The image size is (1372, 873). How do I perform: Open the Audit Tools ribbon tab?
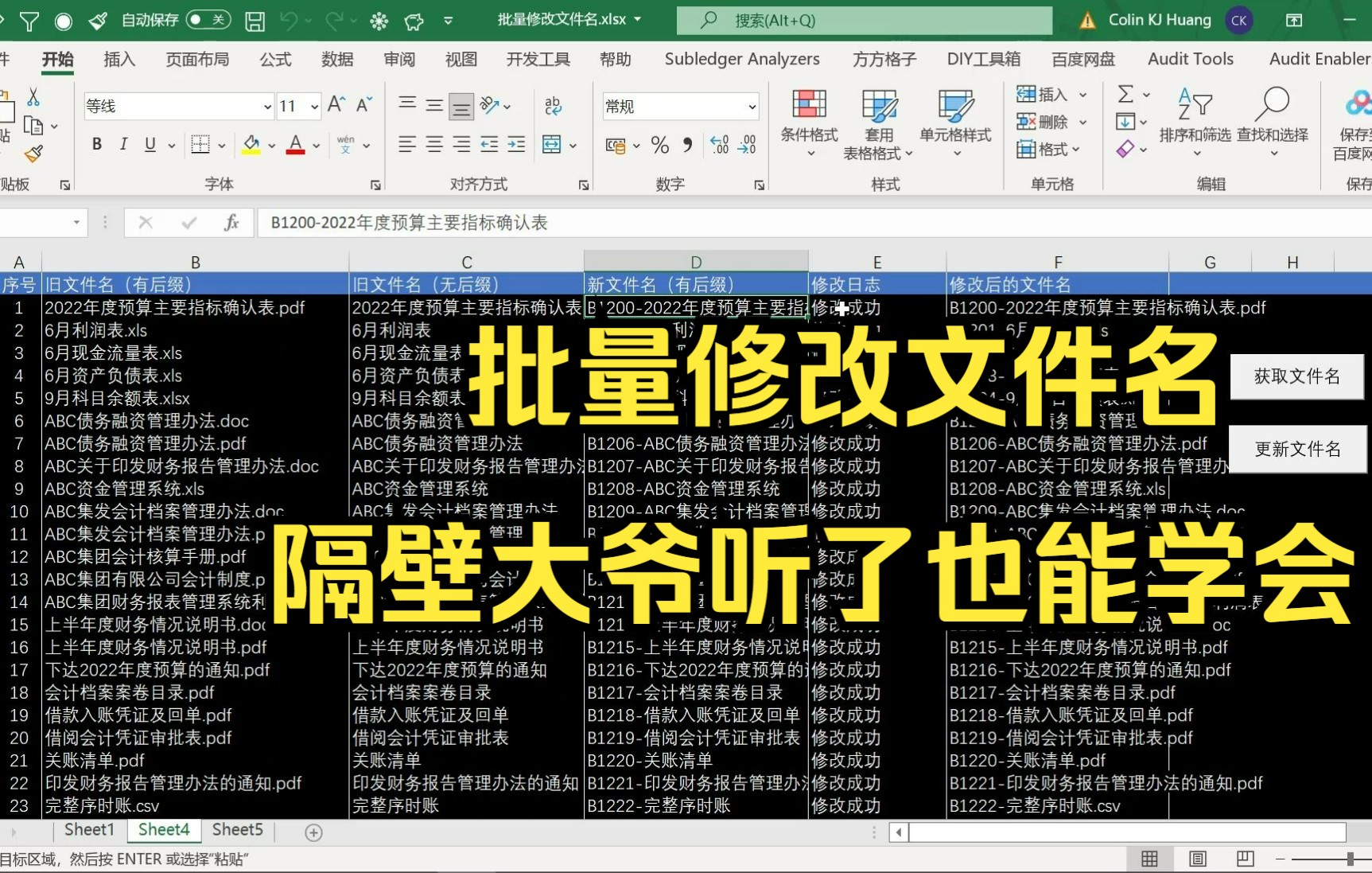pyautogui.click(x=1191, y=59)
